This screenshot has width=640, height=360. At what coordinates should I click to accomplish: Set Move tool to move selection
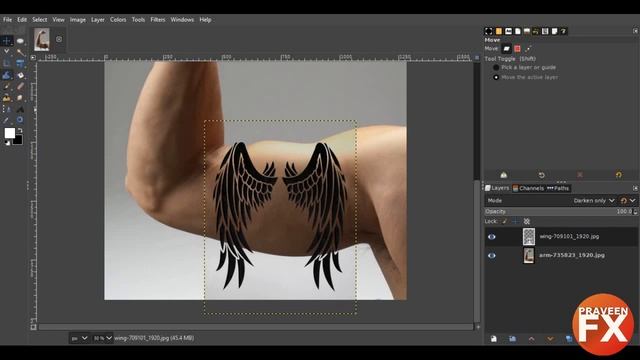pyautogui.click(x=517, y=49)
